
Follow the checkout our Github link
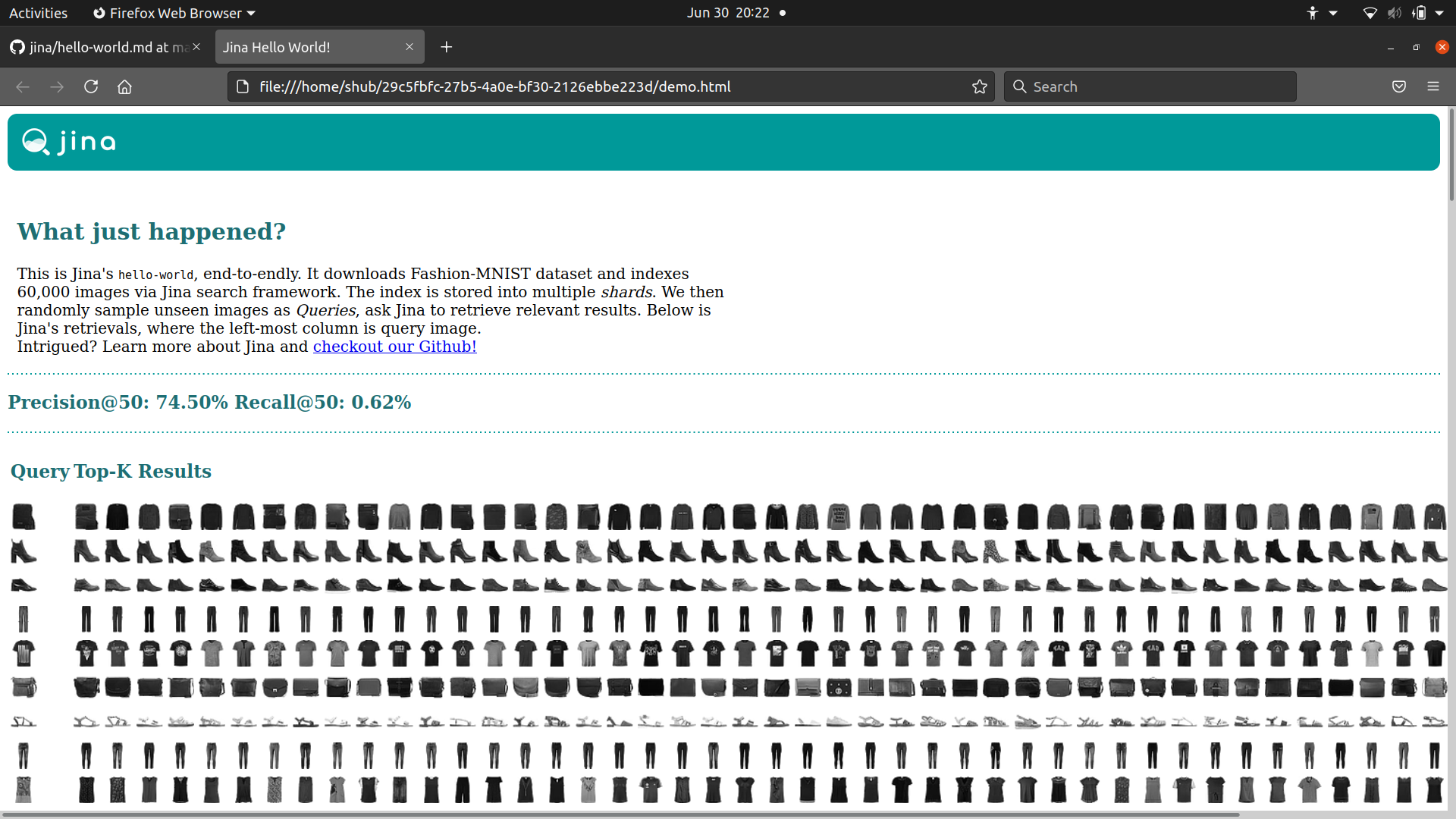pos(394,347)
